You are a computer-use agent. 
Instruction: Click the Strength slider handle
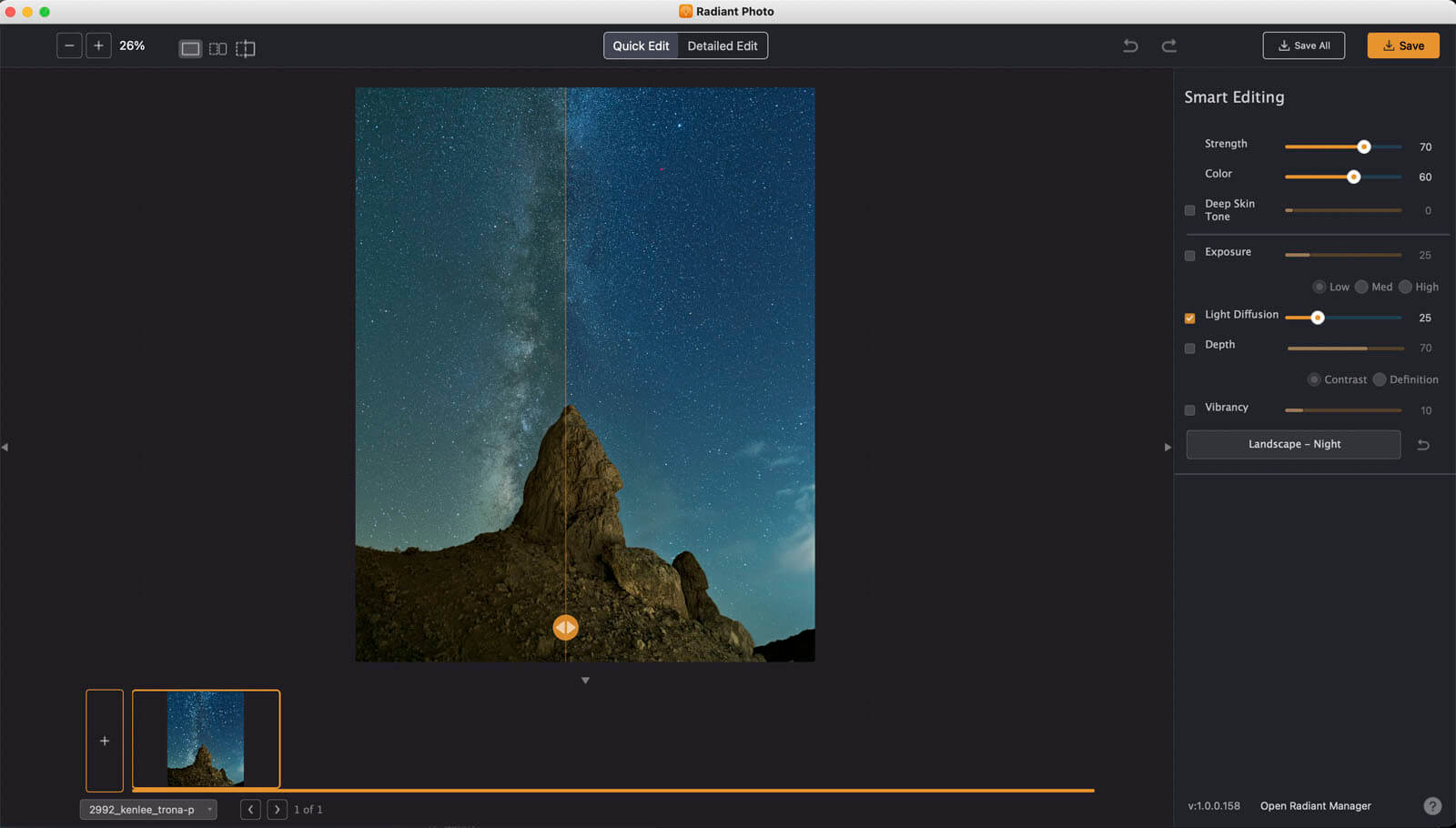pos(1363,146)
